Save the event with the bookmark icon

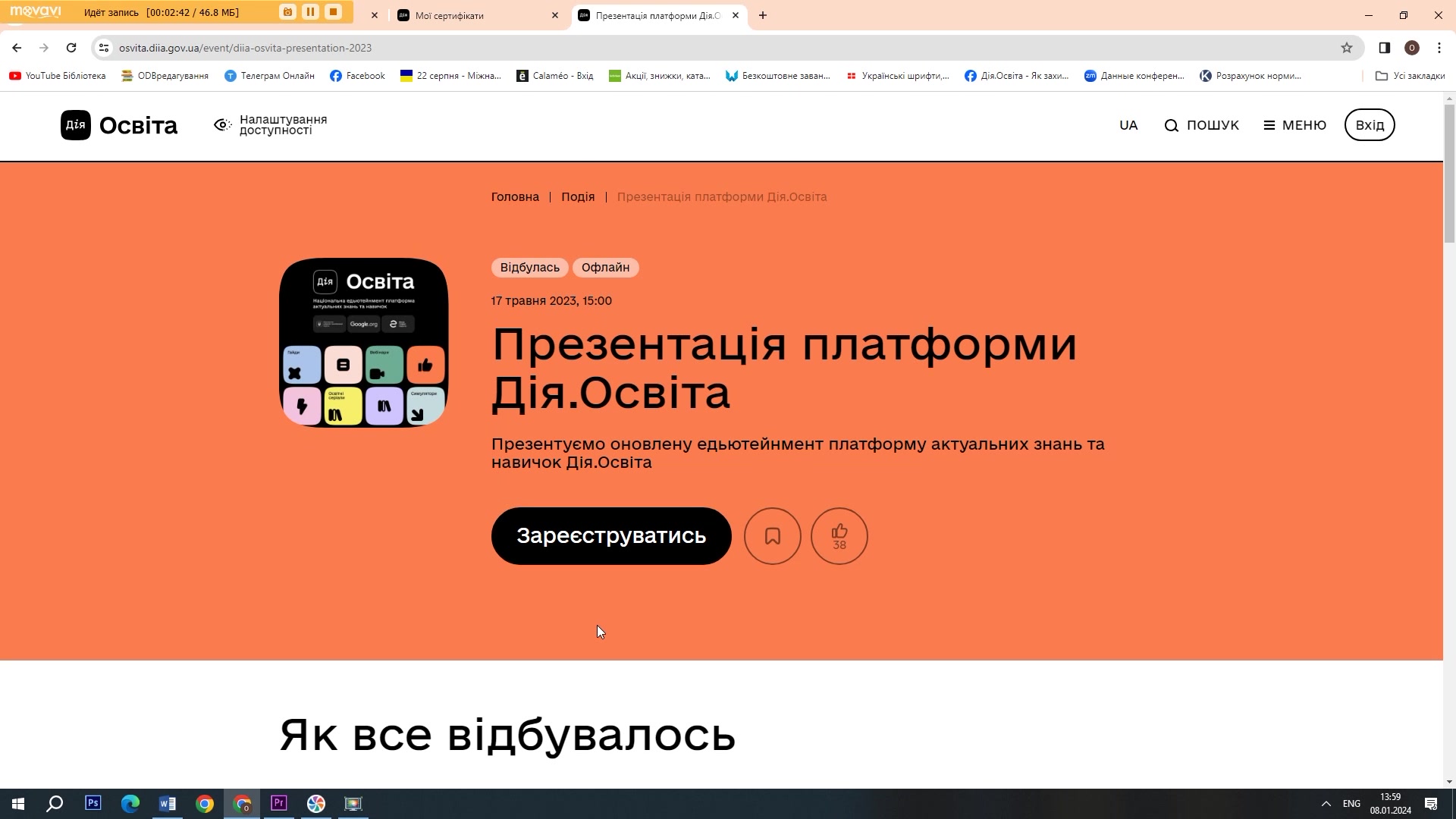pos(773,536)
